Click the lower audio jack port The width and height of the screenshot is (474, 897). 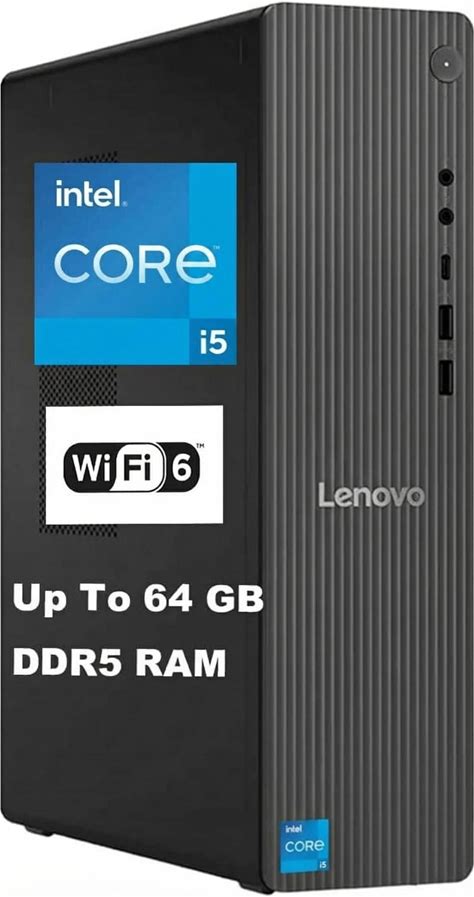446,216
